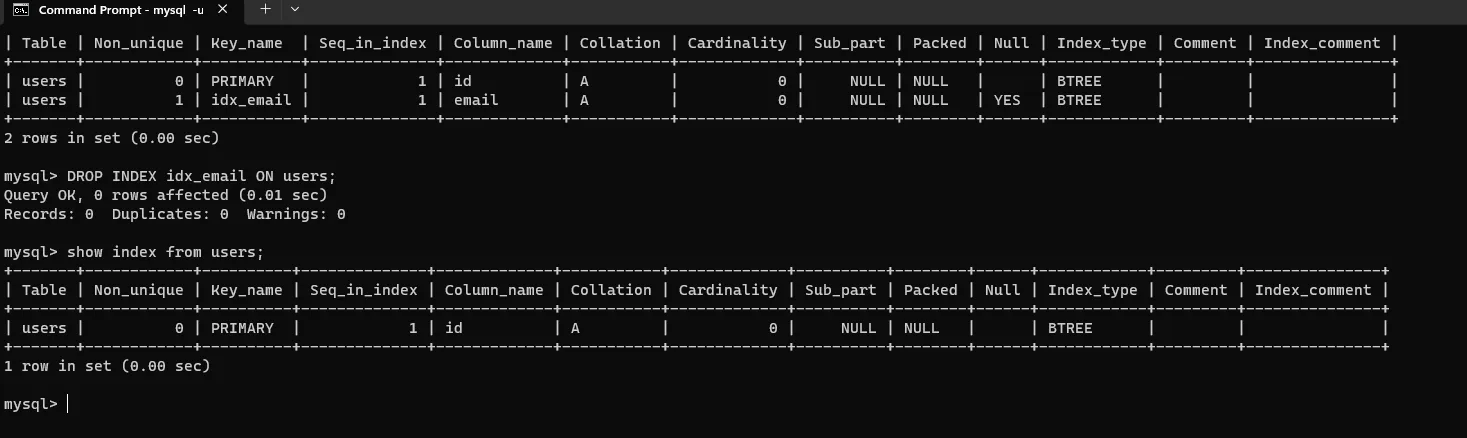Screen dimensions: 1467x438
Task: Click the "Records: 0" text
Action: [x=49, y=214]
